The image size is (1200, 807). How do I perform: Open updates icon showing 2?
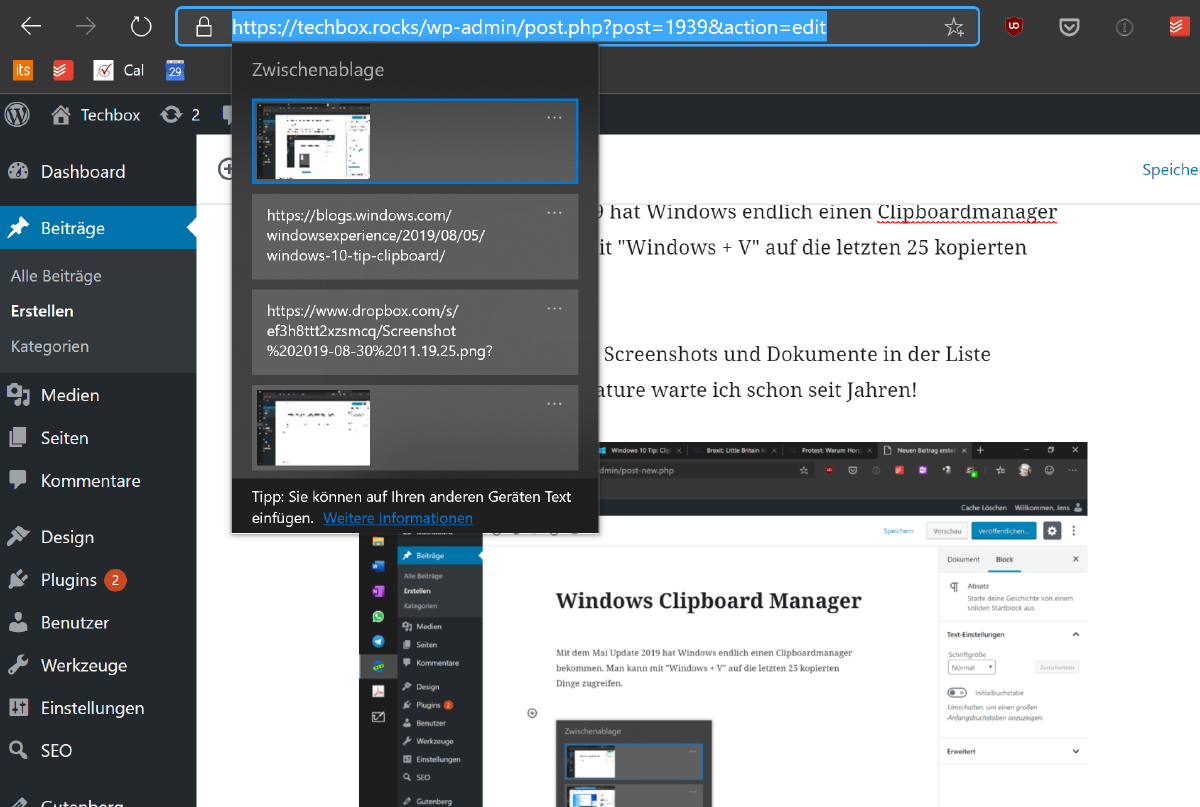(x=180, y=115)
